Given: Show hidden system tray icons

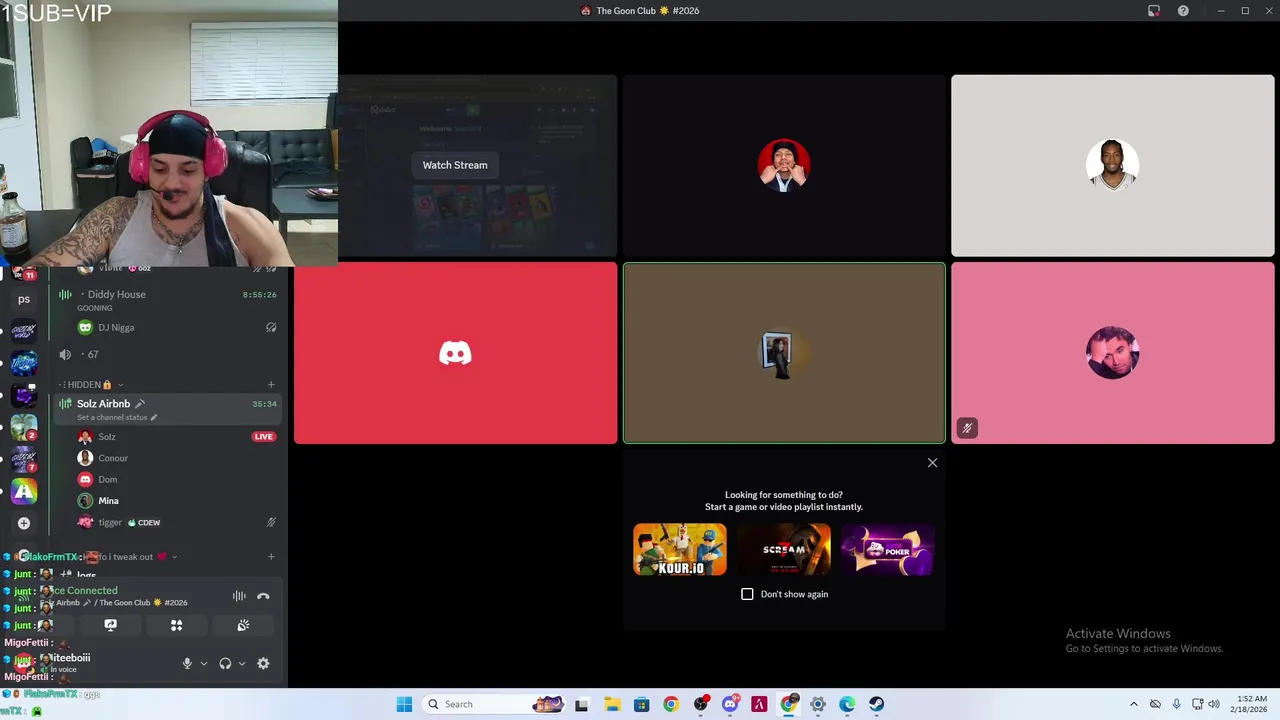Looking at the screenshot, I should point(1133,704).
